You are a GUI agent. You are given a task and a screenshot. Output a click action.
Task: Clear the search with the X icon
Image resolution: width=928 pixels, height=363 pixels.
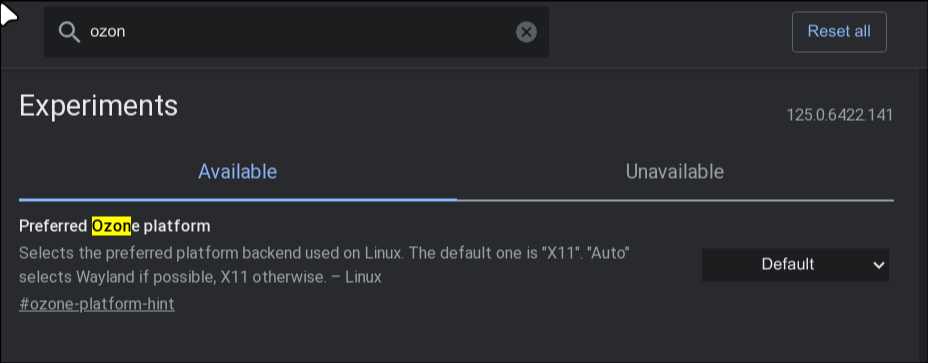526,31
